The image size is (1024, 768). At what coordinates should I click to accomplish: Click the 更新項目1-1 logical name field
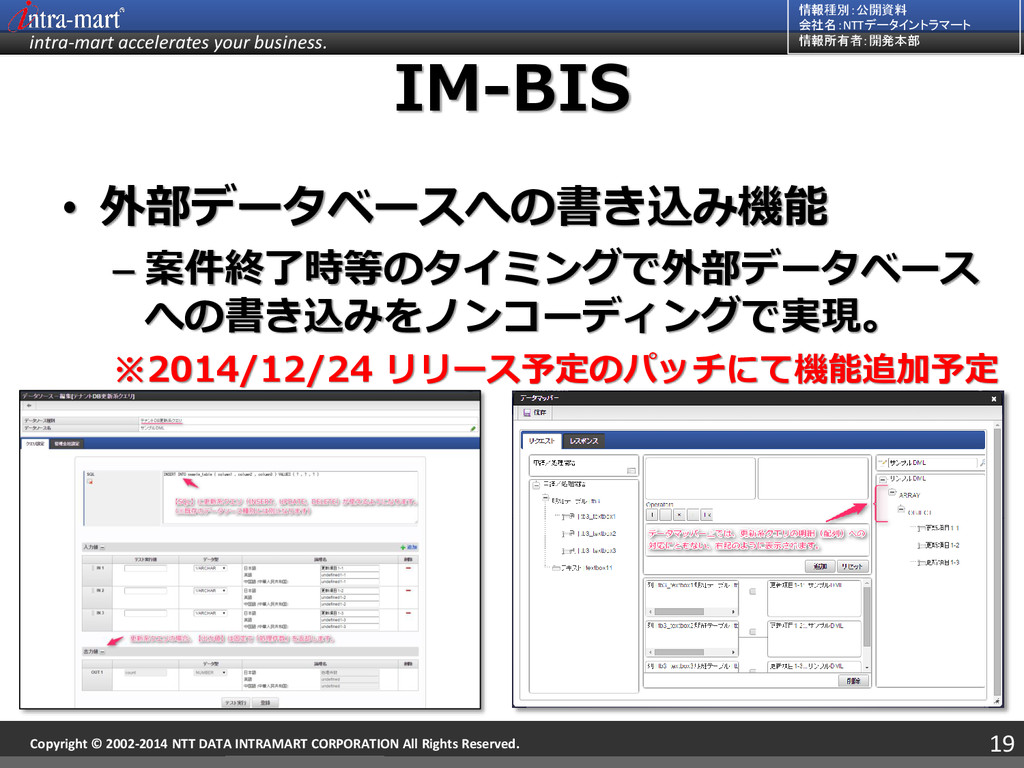point(349,568)
